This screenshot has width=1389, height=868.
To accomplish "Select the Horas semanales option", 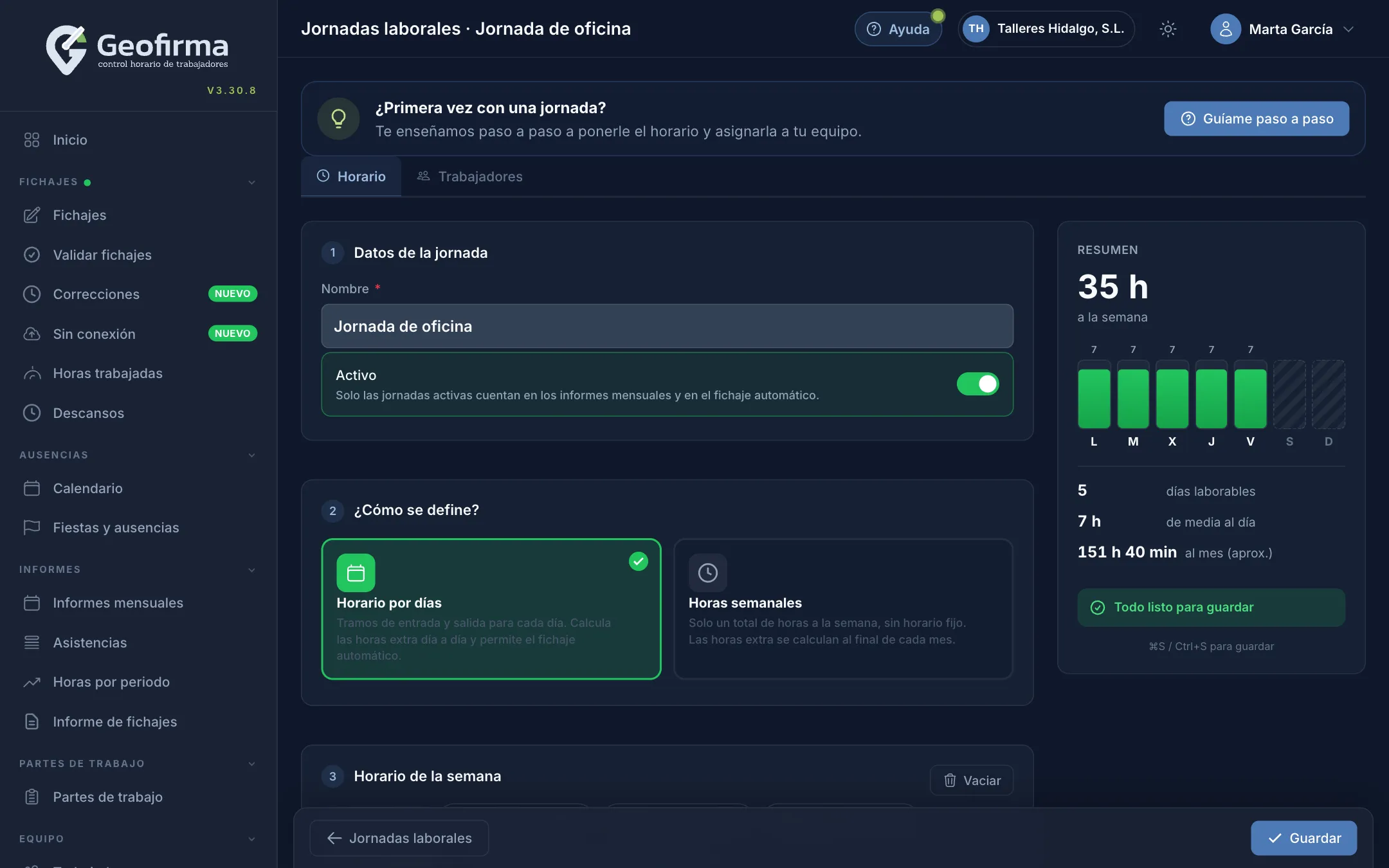I will (x=843, y=608).
